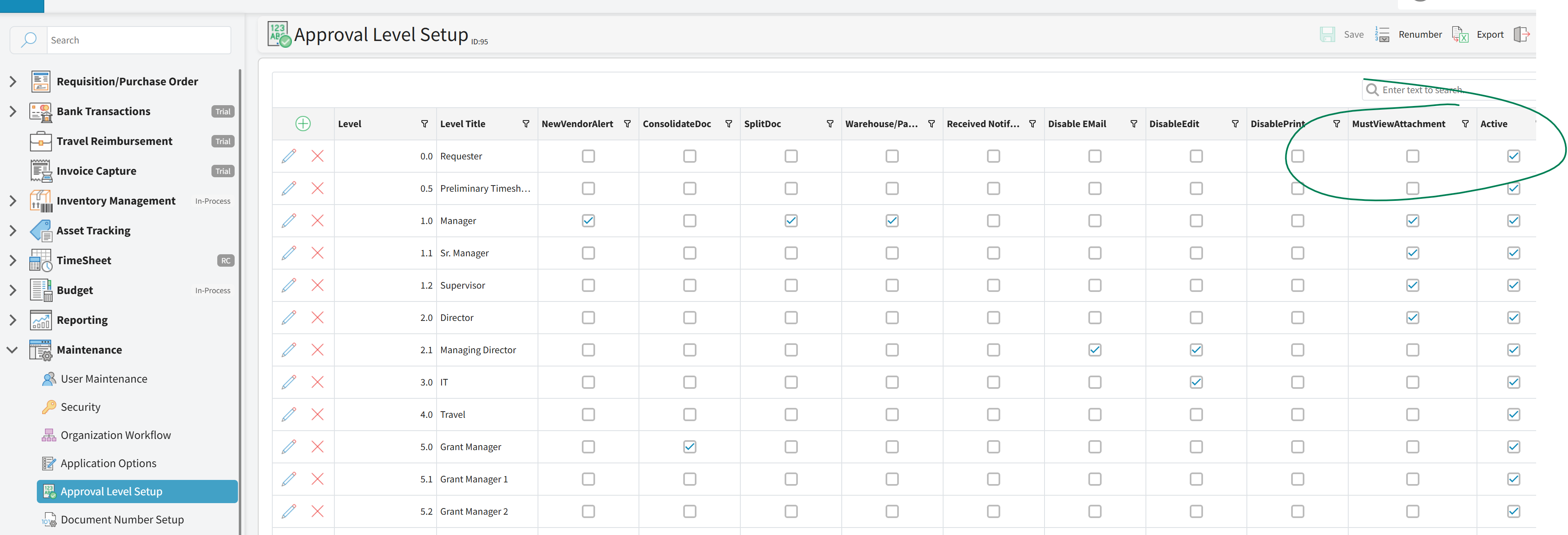Toggle ConsolidateDoc for Grant Manager row
Image resolution: width=1568 pixels, height=535 pixels.
pyautogui.click(x=689, y=447)
